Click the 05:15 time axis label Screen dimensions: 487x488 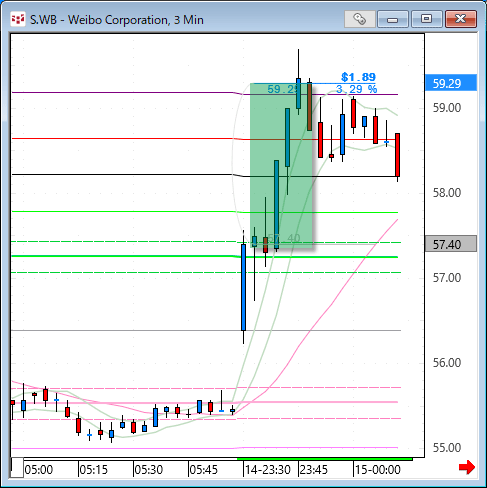click(x=94, y=470)
